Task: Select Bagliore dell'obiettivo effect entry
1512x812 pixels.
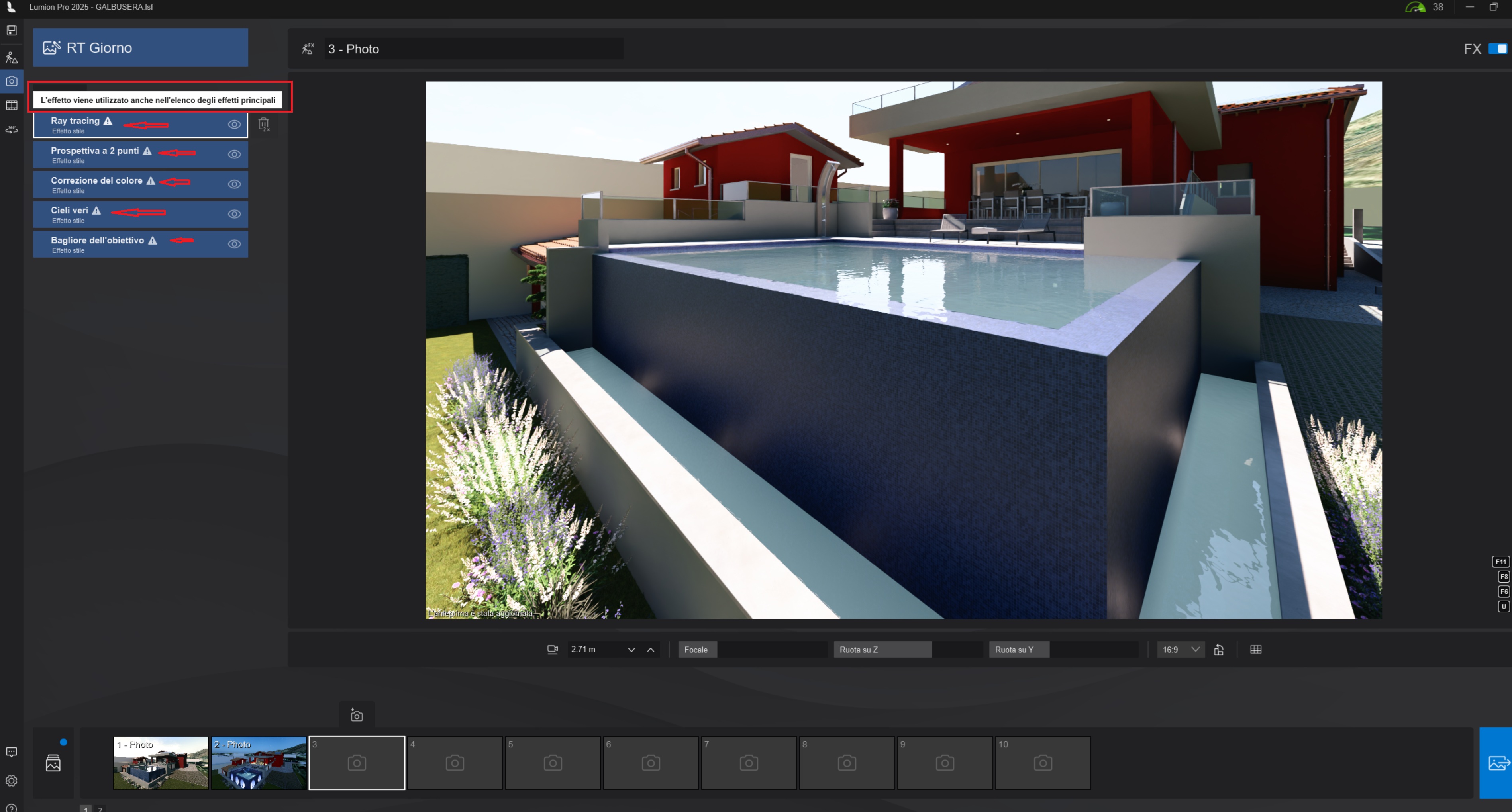Action: pos(140,244)
